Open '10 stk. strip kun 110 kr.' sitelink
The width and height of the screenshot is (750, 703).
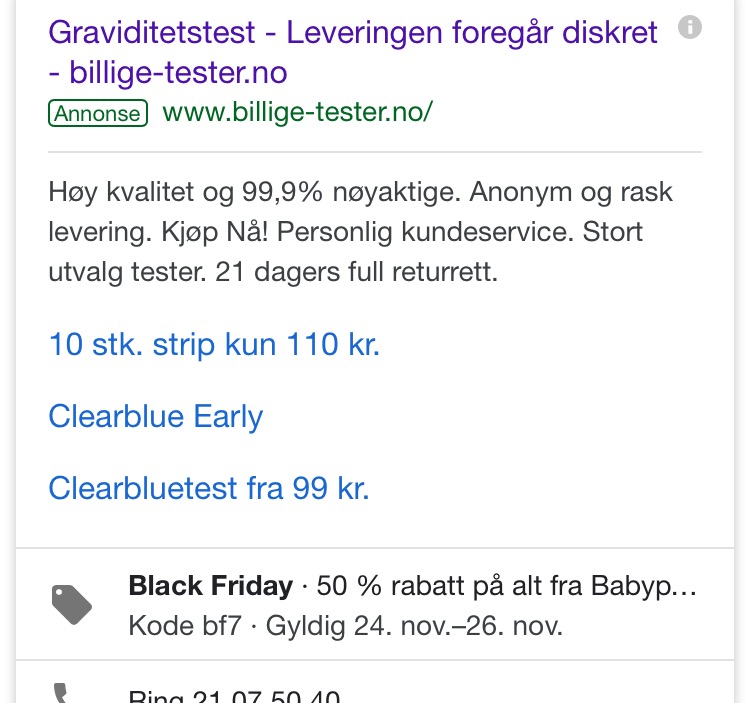214,344
